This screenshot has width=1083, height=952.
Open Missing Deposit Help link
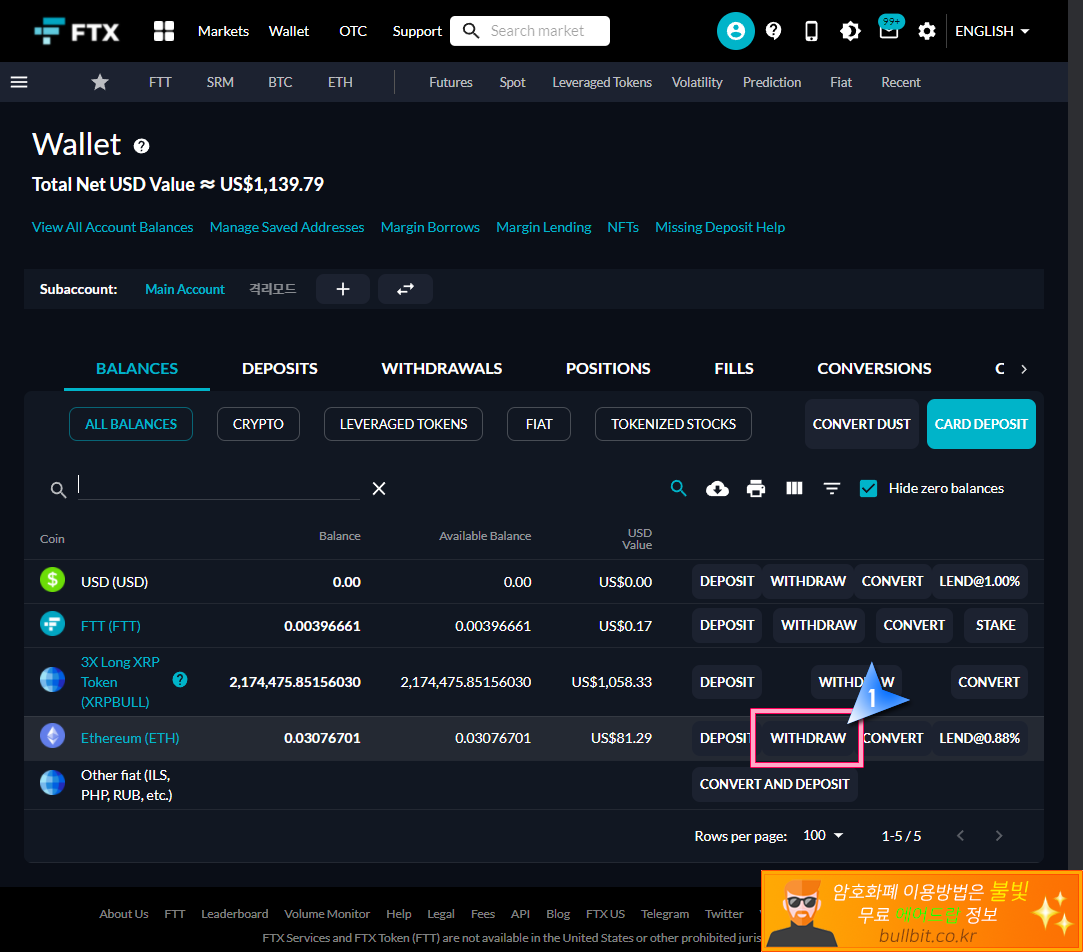tap(720, 227)
